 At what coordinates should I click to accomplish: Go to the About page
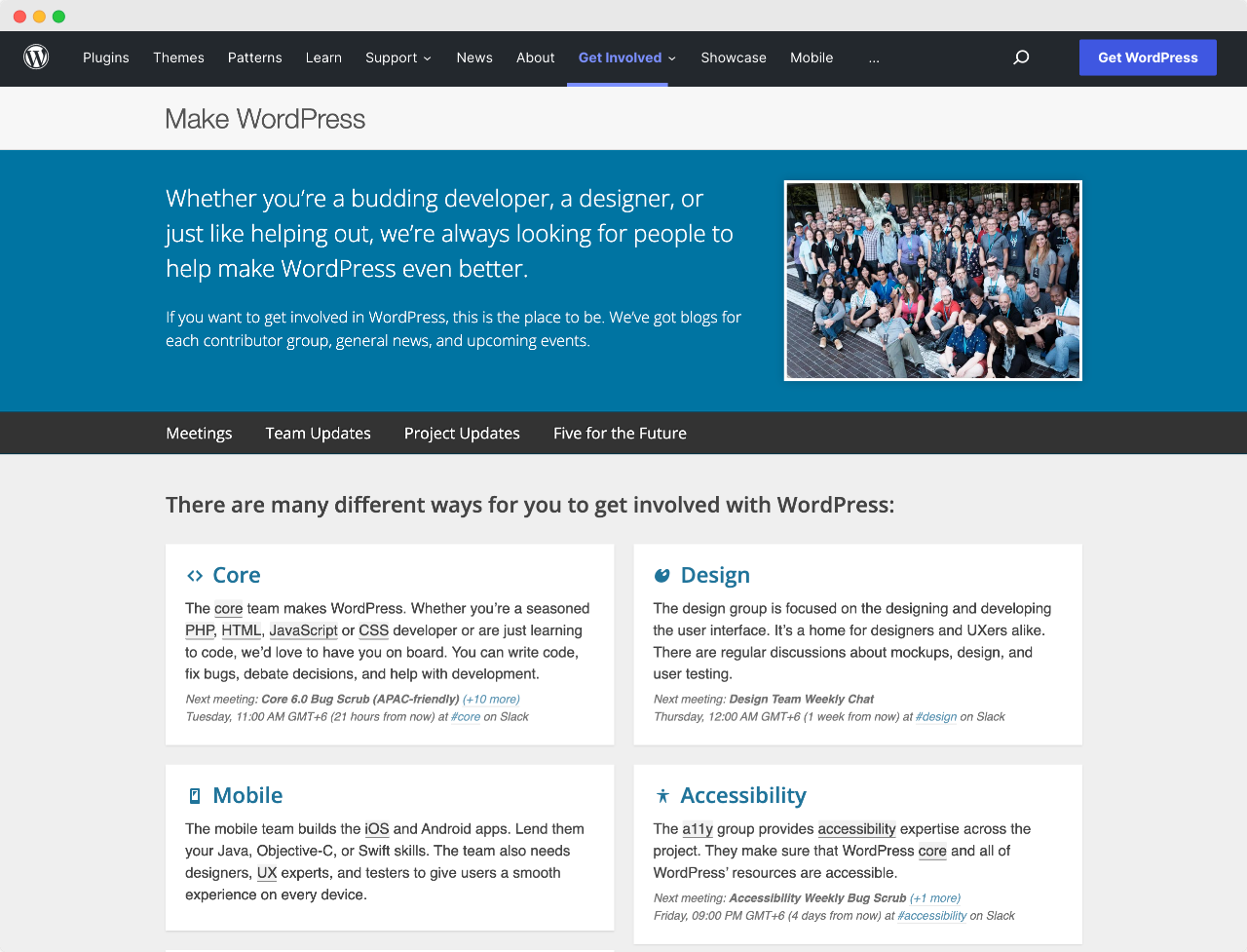click(535, 57)
